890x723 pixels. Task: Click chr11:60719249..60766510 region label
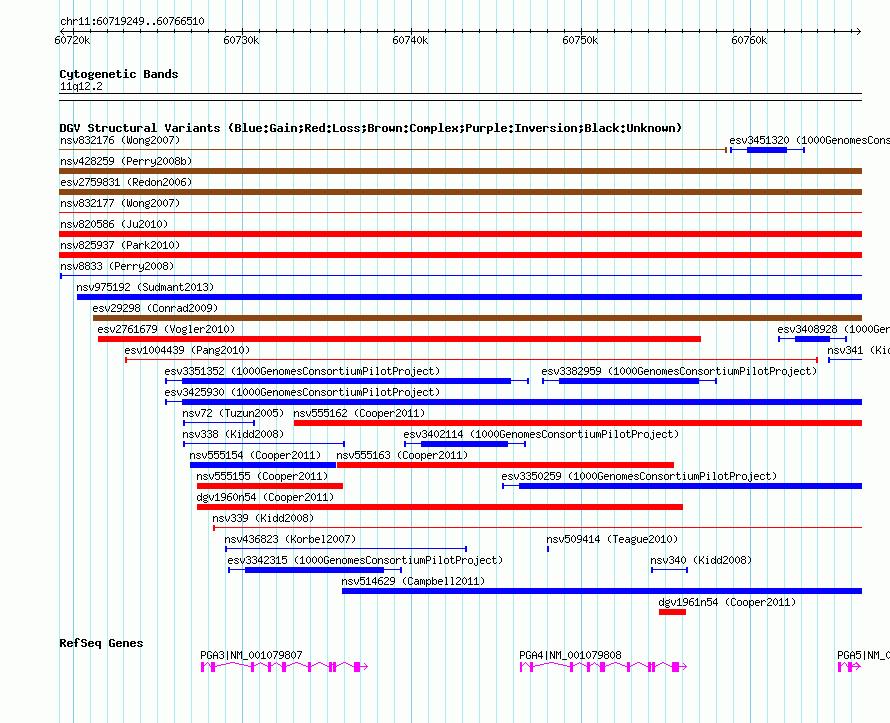(132, 21)
